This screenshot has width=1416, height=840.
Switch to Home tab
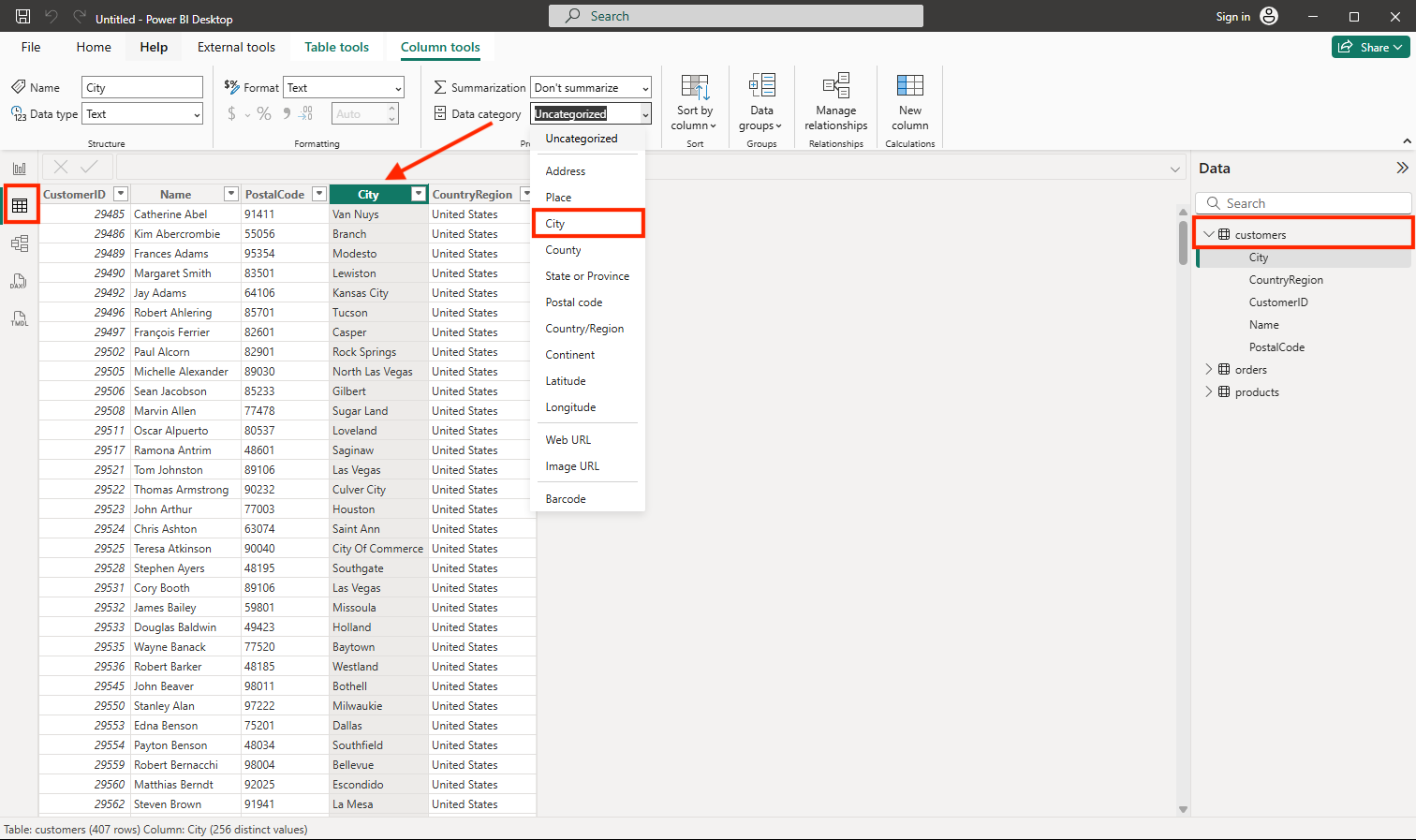[x=94, y=47]
